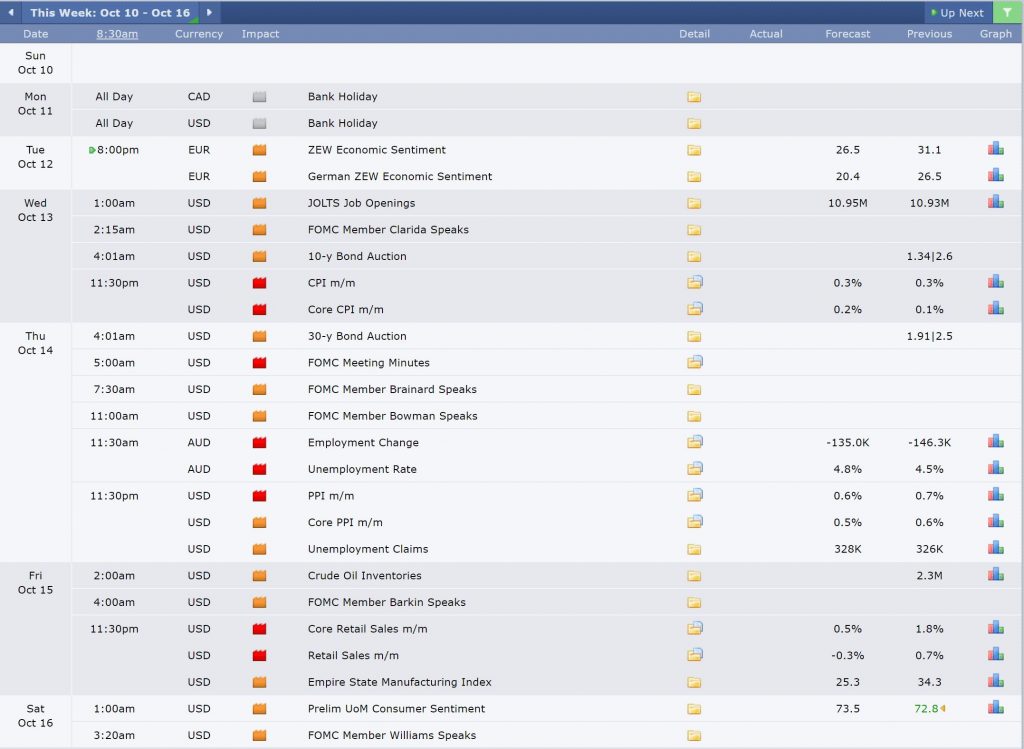This screenshot has height=749, width=1024.
Task: Show graph for Empire State Manufacturing Index
Action: 996,681
